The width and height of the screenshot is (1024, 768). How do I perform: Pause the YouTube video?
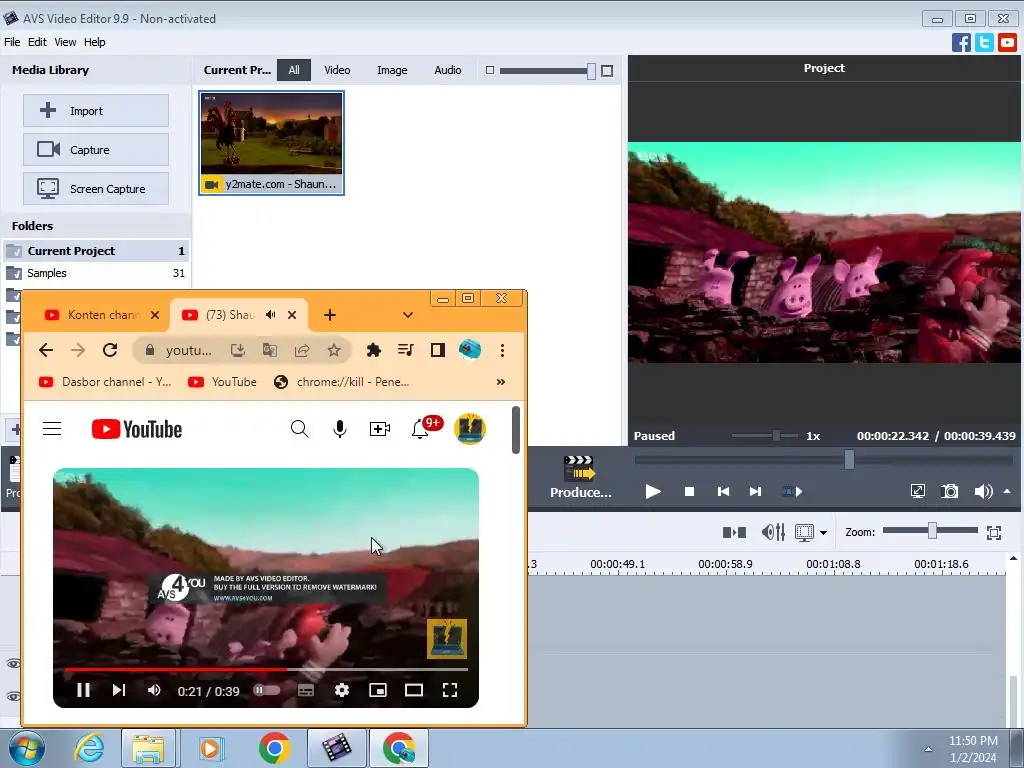coord(83,690)
